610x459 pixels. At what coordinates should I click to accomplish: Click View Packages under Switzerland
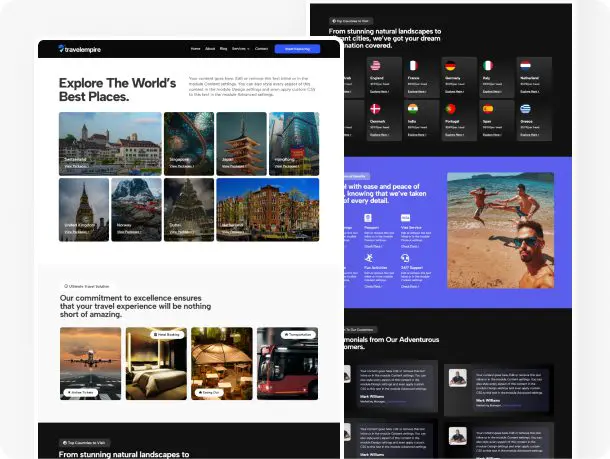coord(77,166)
